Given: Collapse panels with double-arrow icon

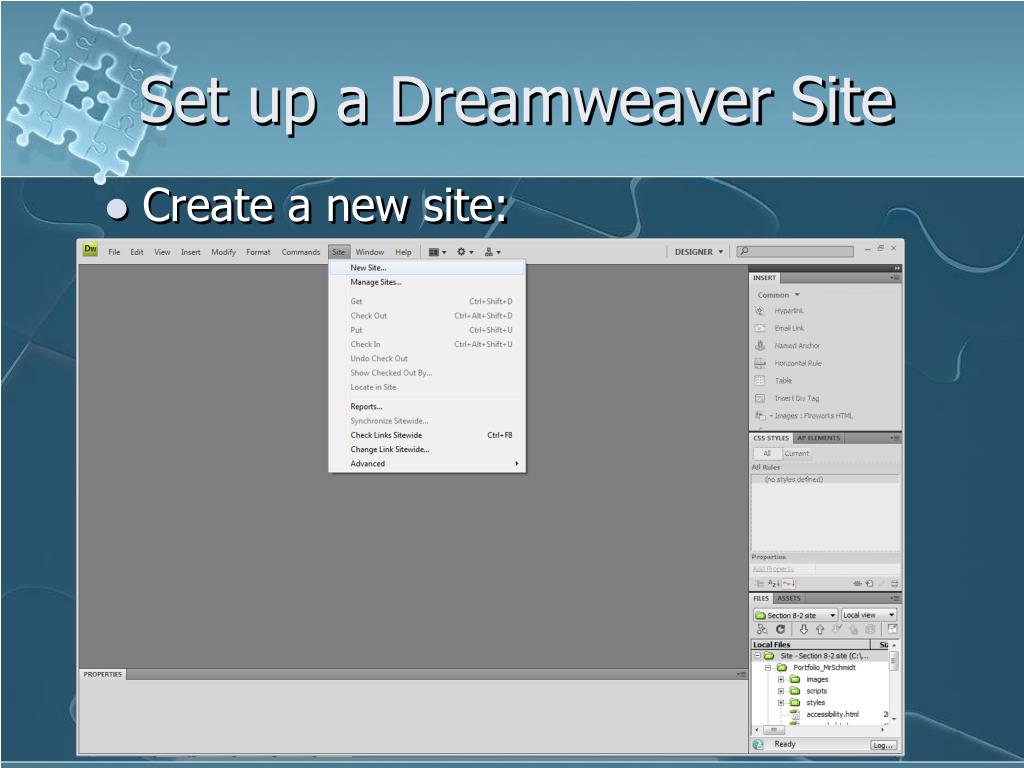Looking at the screenshot, I should (897, 268).
